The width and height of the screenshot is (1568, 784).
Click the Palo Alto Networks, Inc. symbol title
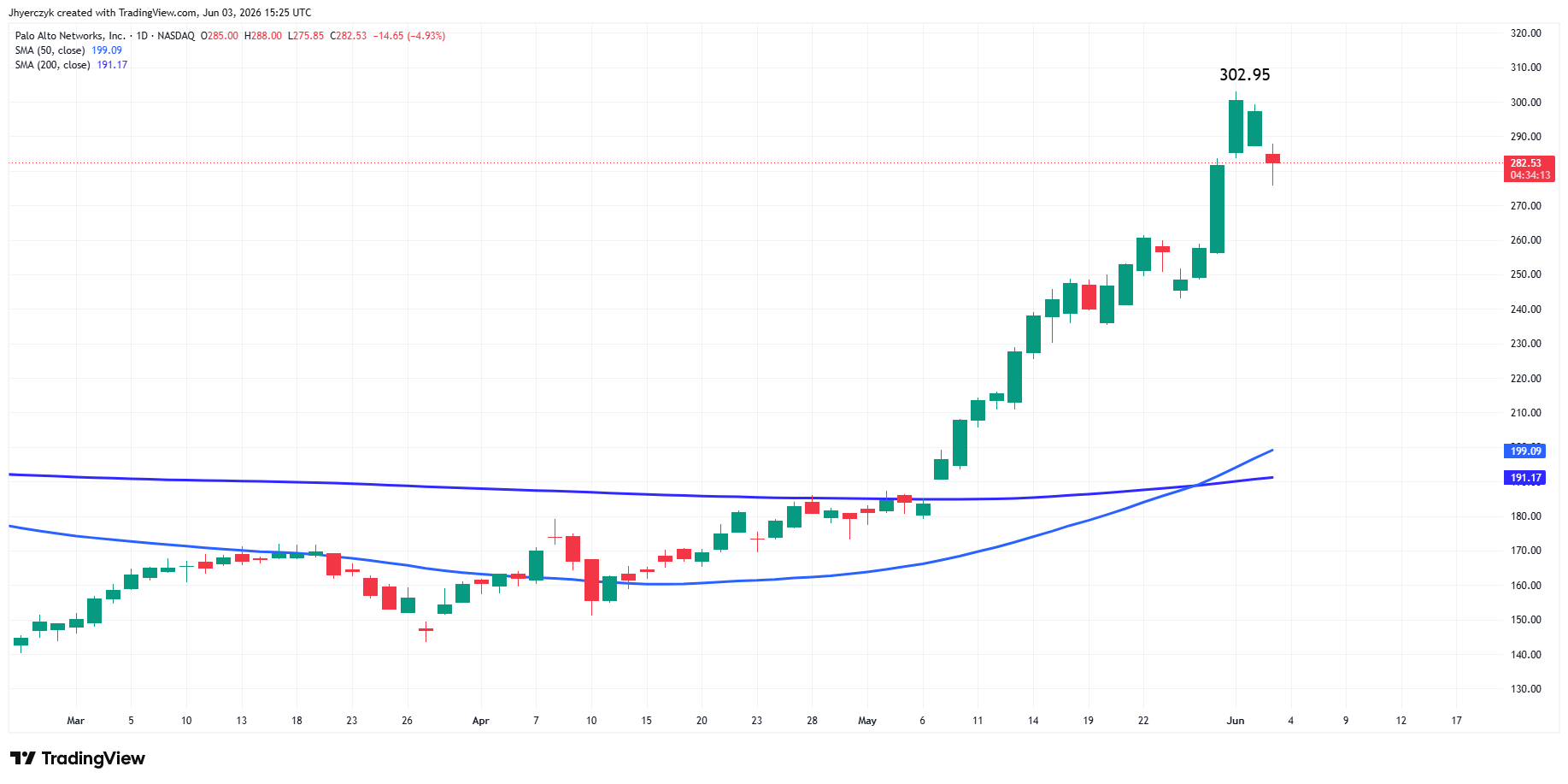tap(70, 36)
